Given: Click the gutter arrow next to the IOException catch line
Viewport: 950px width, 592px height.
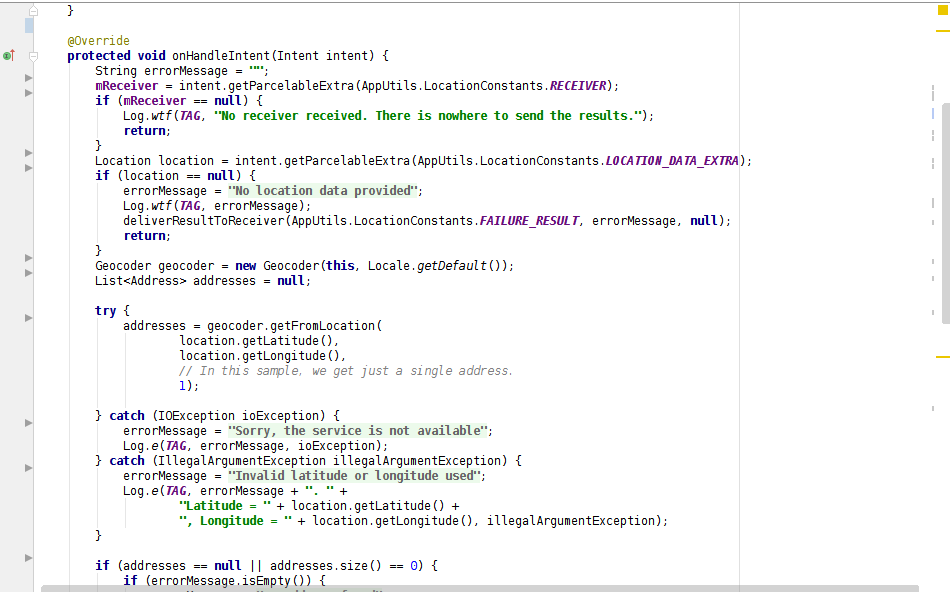Looking at the screenshot, I should click(28, 423).
